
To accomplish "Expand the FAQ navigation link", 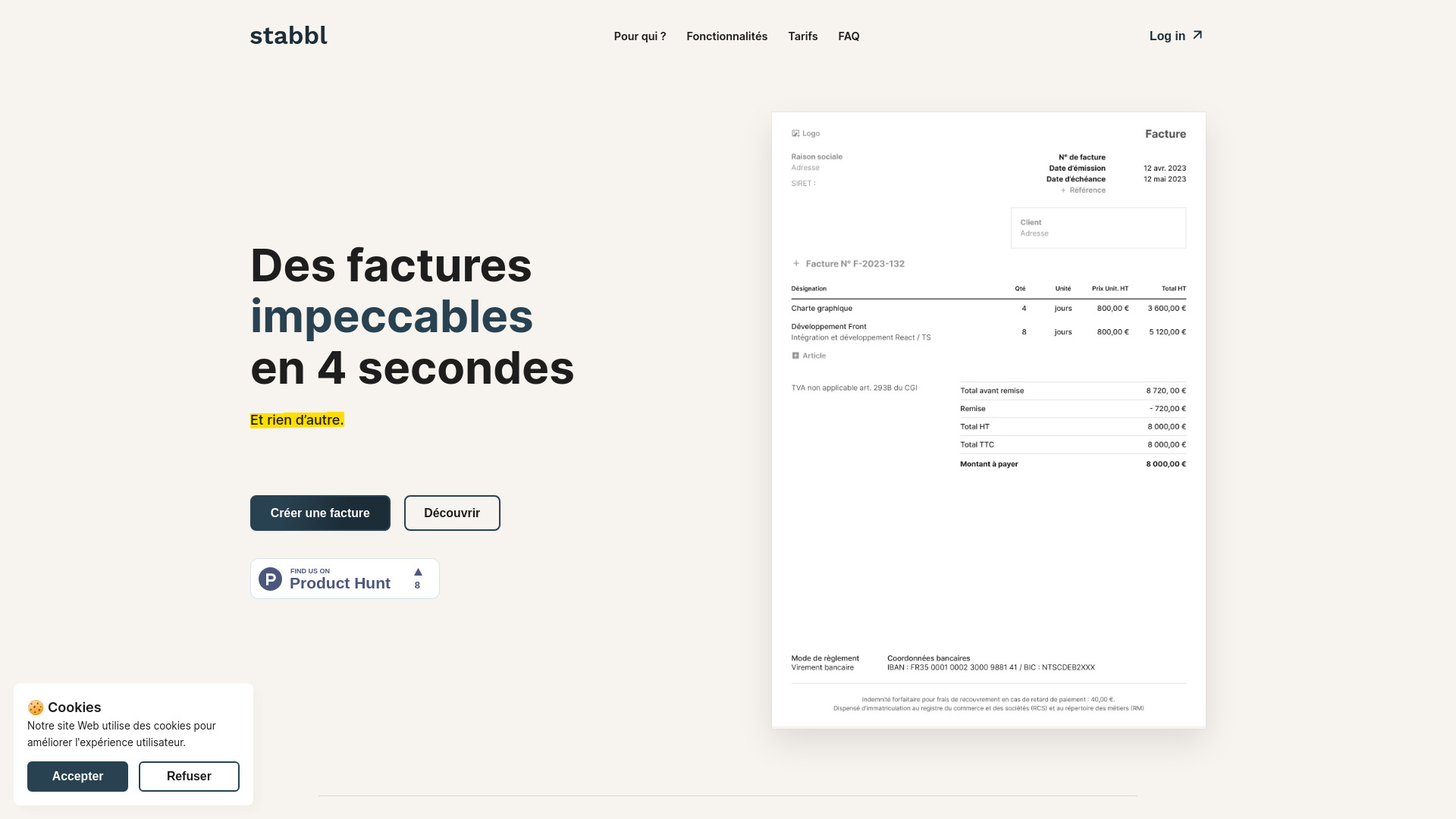I will tap(849, 36).
